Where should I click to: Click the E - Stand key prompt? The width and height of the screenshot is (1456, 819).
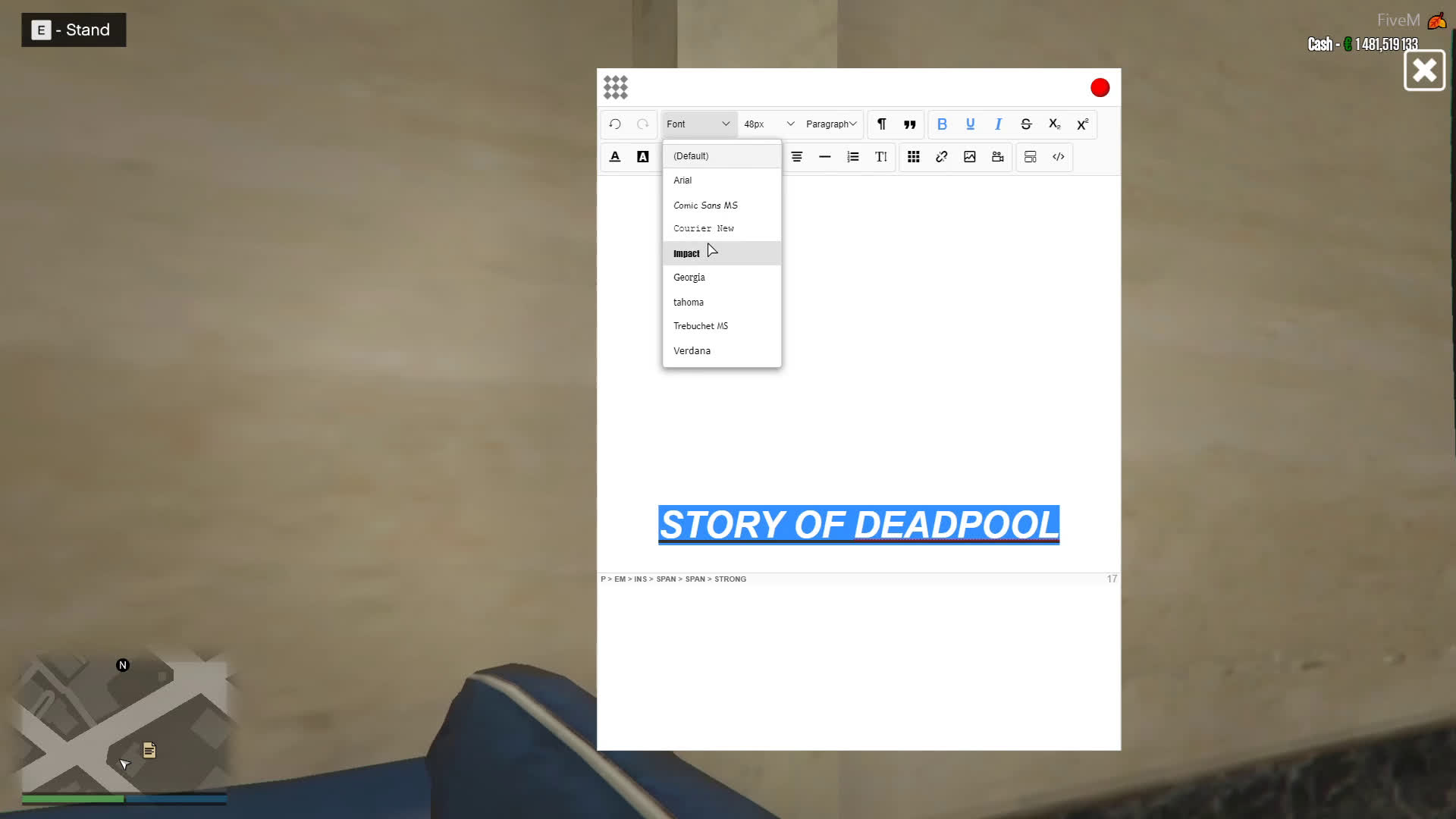point(74,30)
